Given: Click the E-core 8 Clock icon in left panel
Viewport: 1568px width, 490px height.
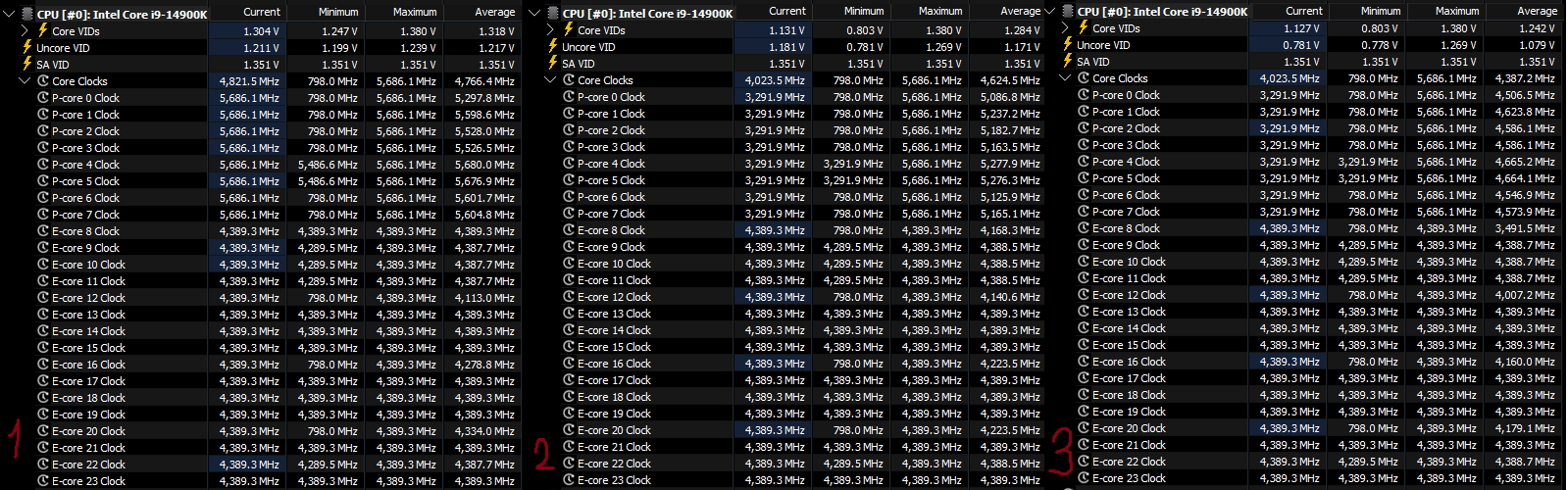Looking at the screenshot, I should [43, 231].
